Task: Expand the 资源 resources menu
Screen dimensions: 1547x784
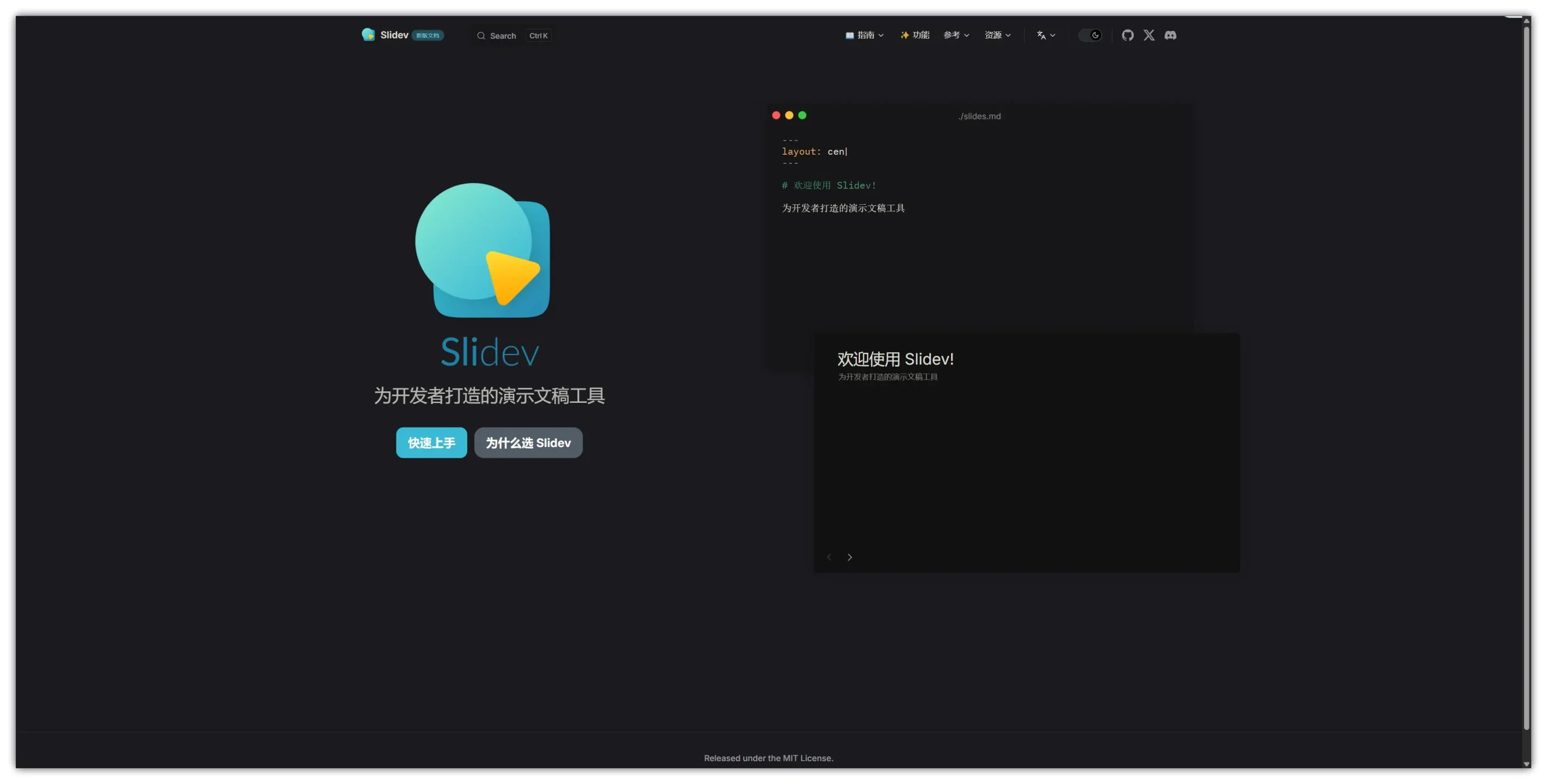Action: 998,35
